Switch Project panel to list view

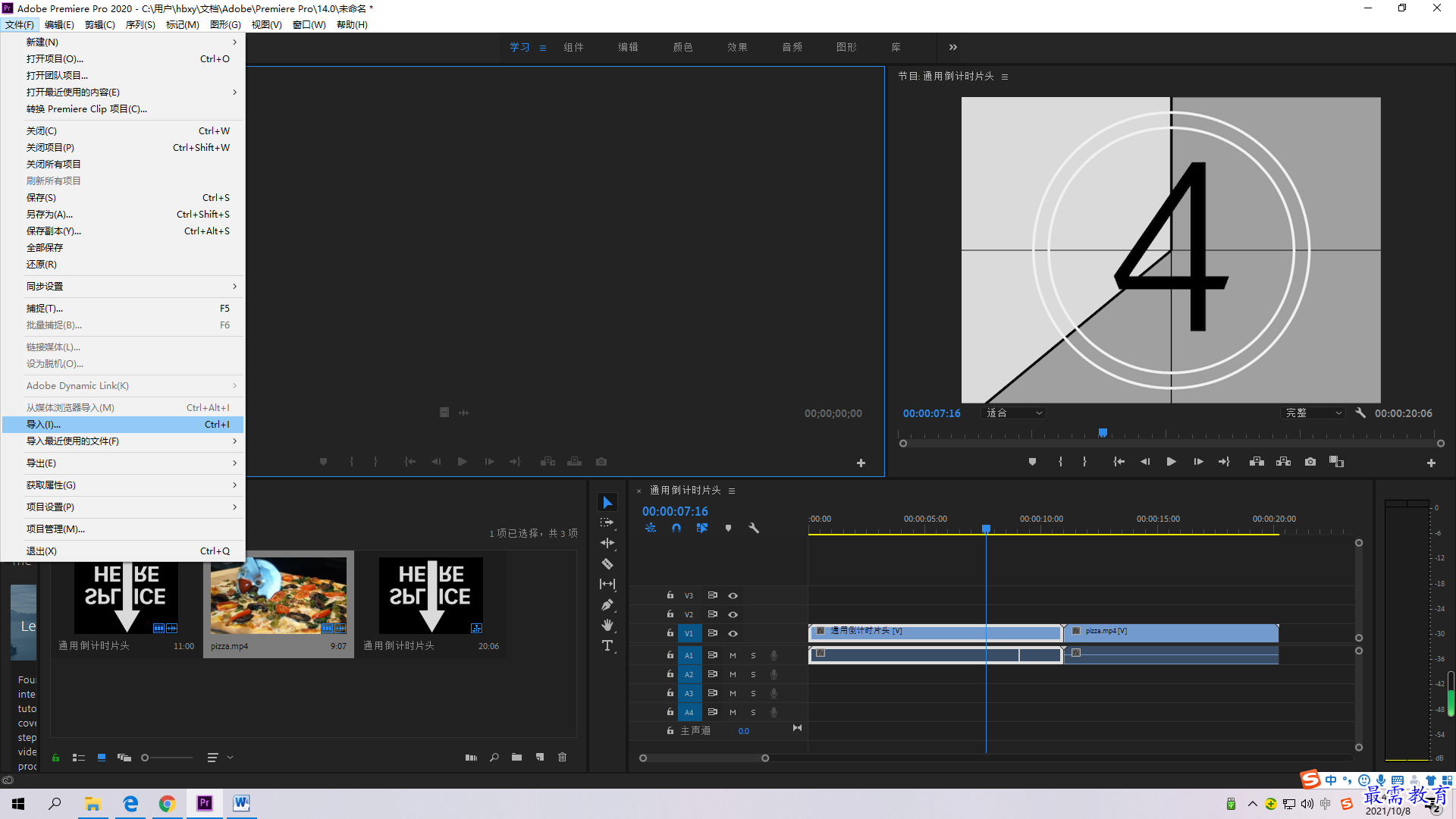pos(79,757)
